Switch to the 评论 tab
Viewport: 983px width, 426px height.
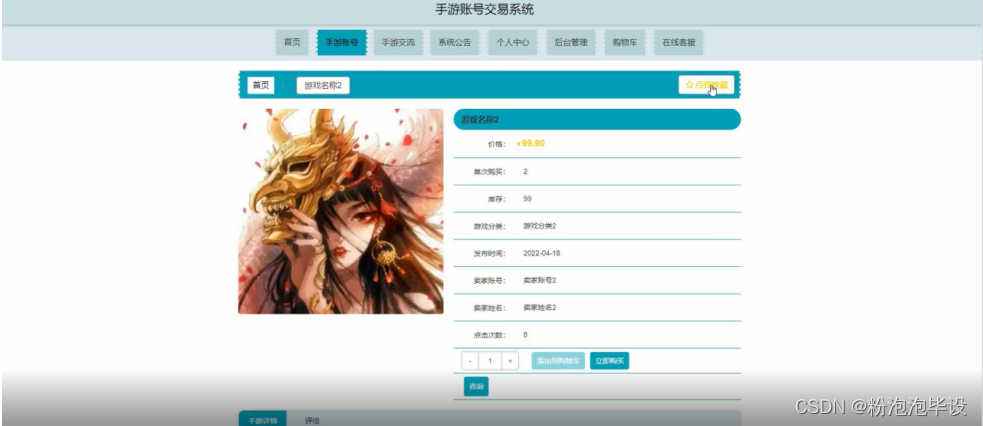click(312, 420)
